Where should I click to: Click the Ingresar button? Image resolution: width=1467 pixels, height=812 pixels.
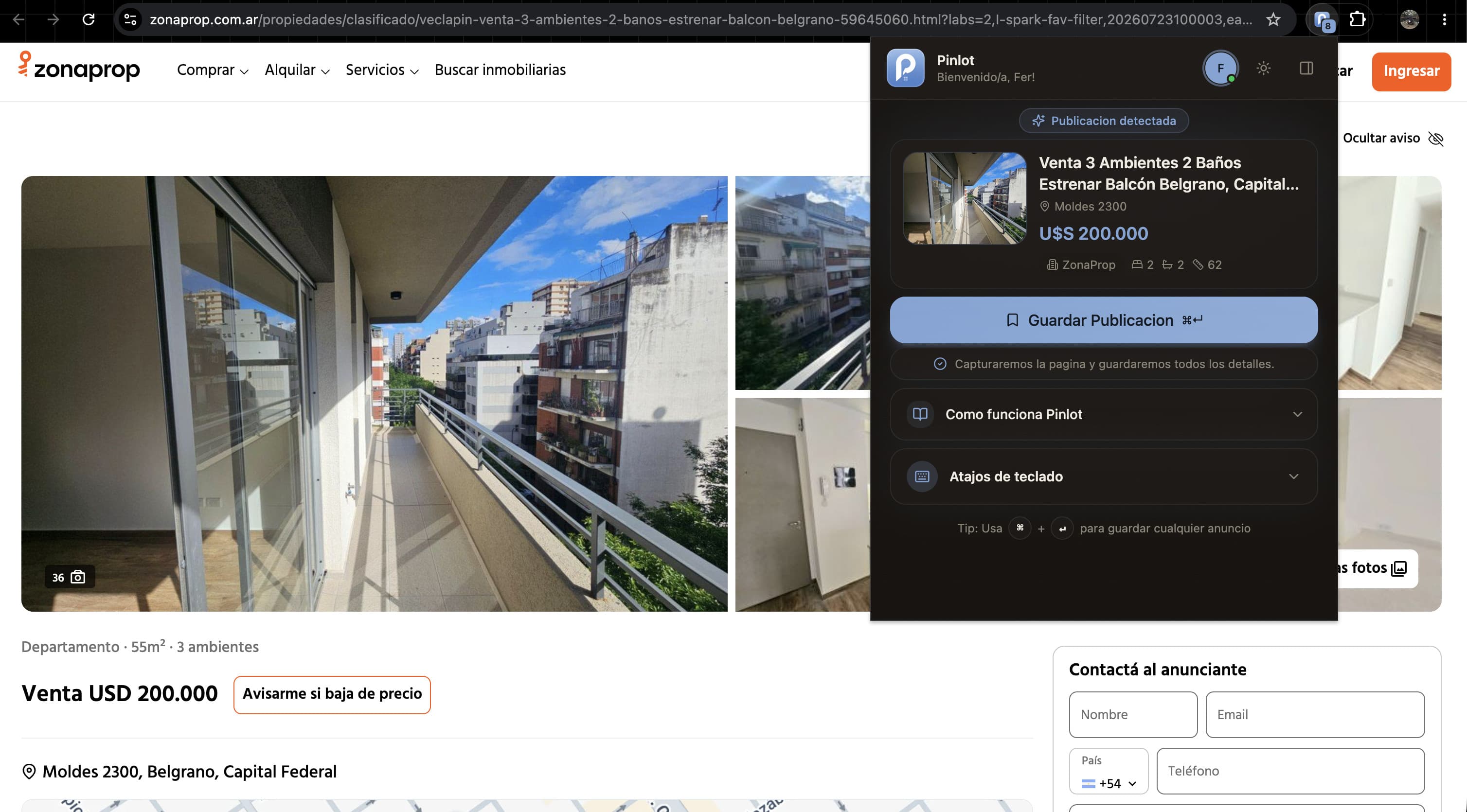[1411, 71]
